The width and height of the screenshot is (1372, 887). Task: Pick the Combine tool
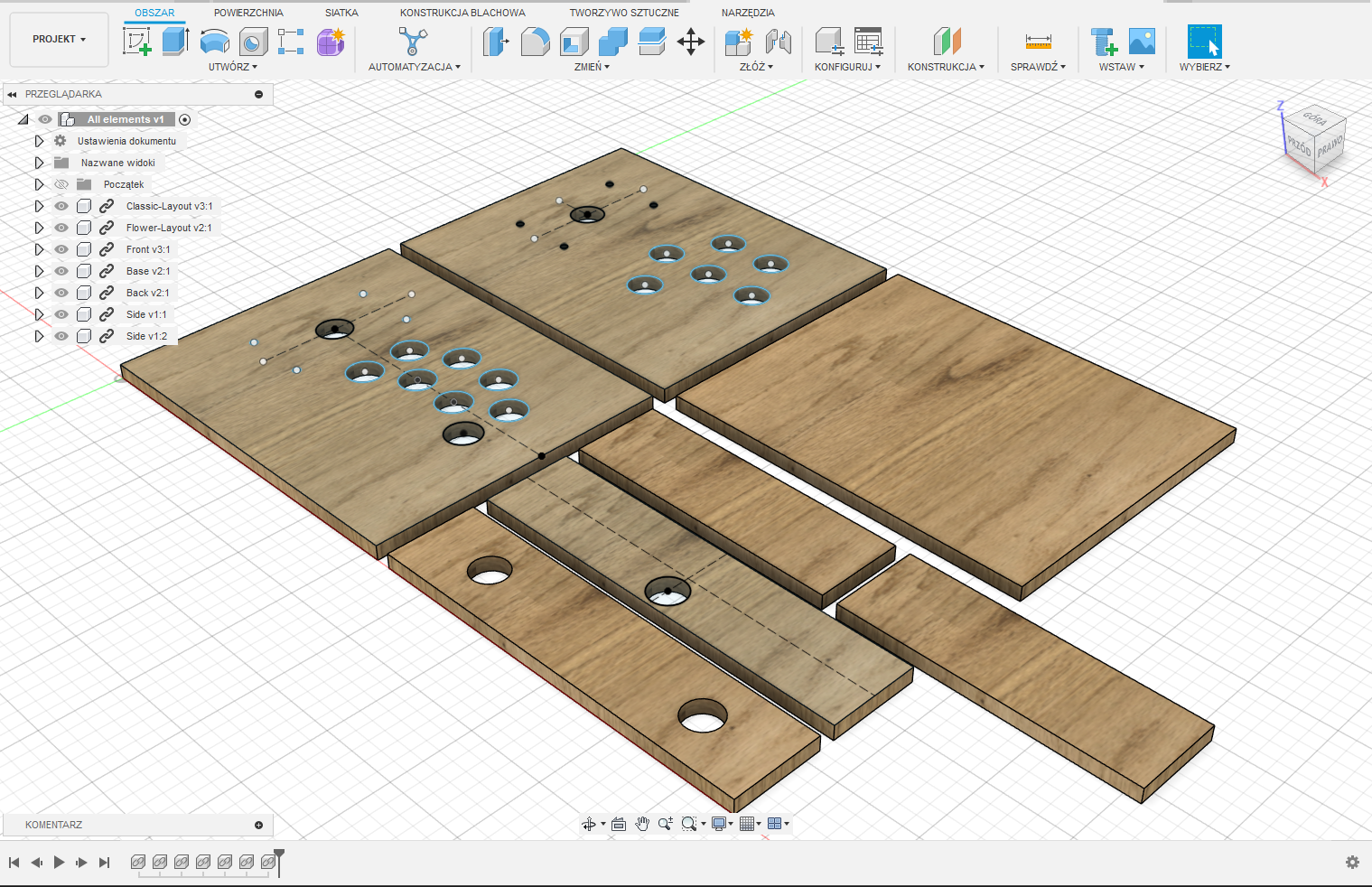(x=612, y=41)
